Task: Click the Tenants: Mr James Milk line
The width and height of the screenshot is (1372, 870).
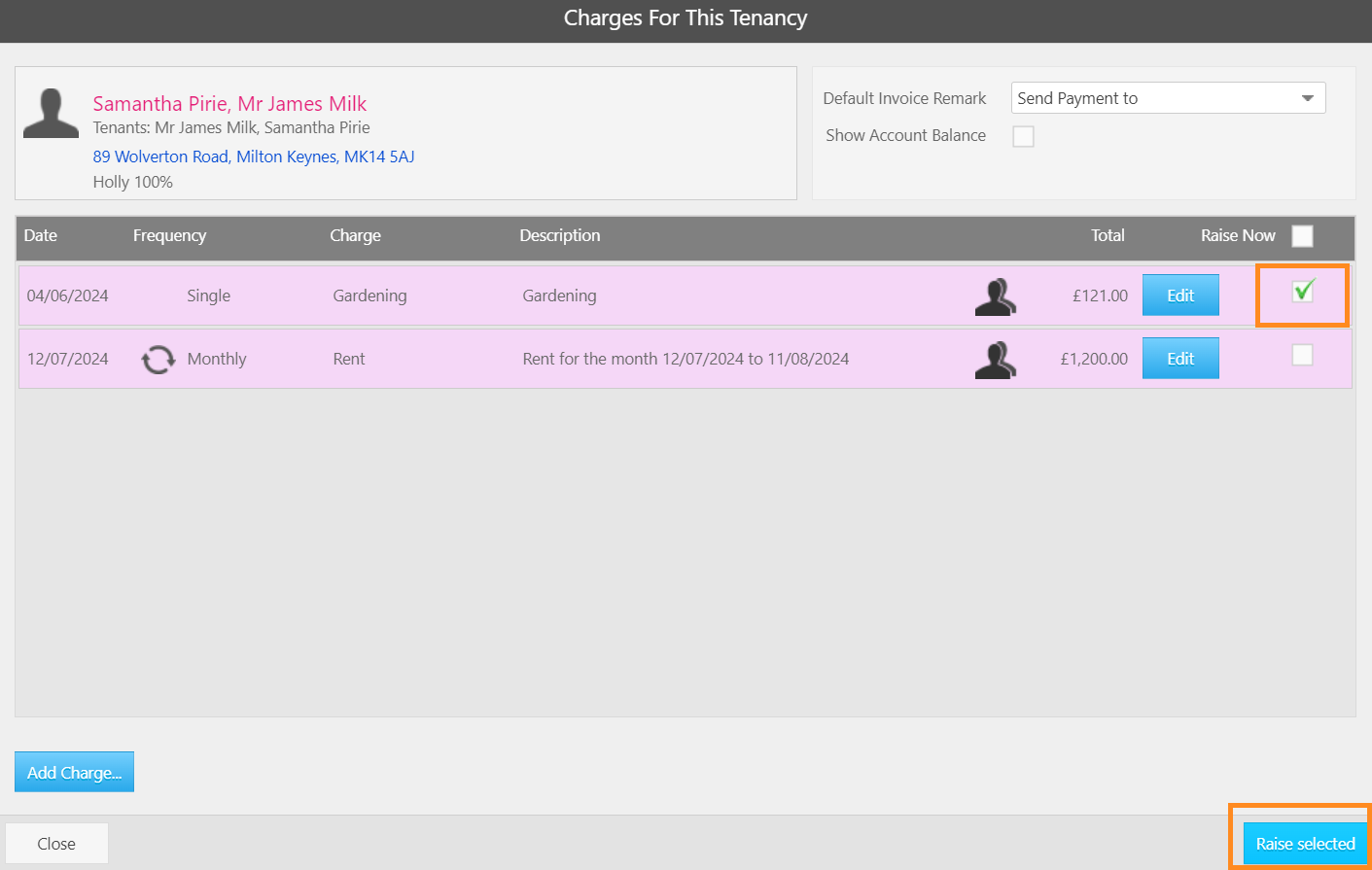Action: click(231, 127)
